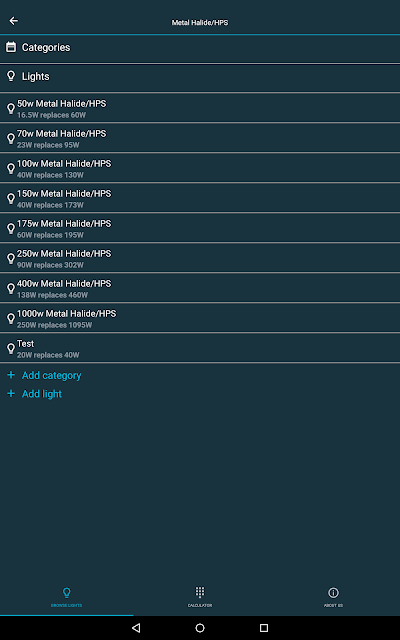Click the Categories calendar icon

[11, 47]
